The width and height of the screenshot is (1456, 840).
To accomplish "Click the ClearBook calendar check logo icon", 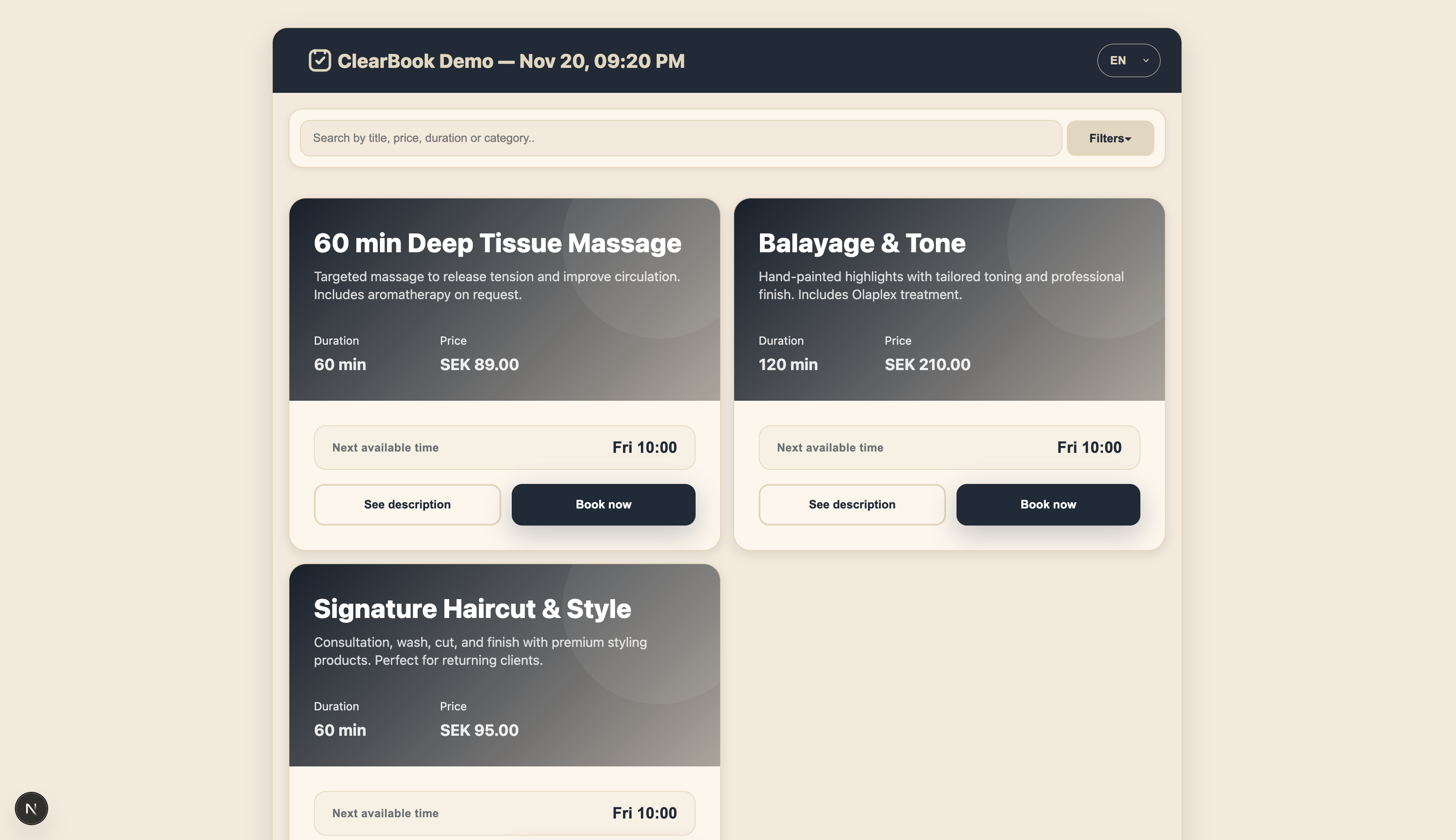I will (x=320, y=60).
